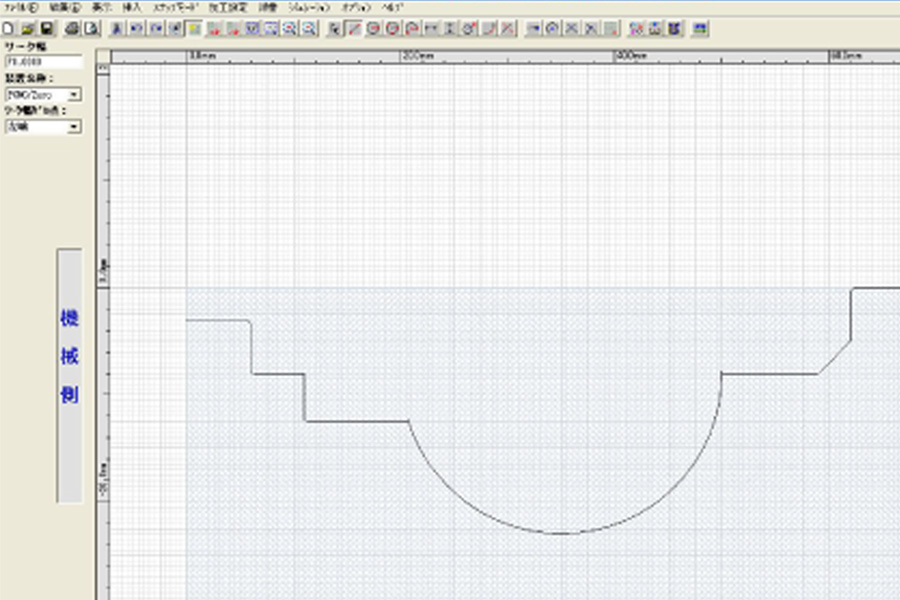
Task: Save the drawing with the diskette icon
Action: 45,29
